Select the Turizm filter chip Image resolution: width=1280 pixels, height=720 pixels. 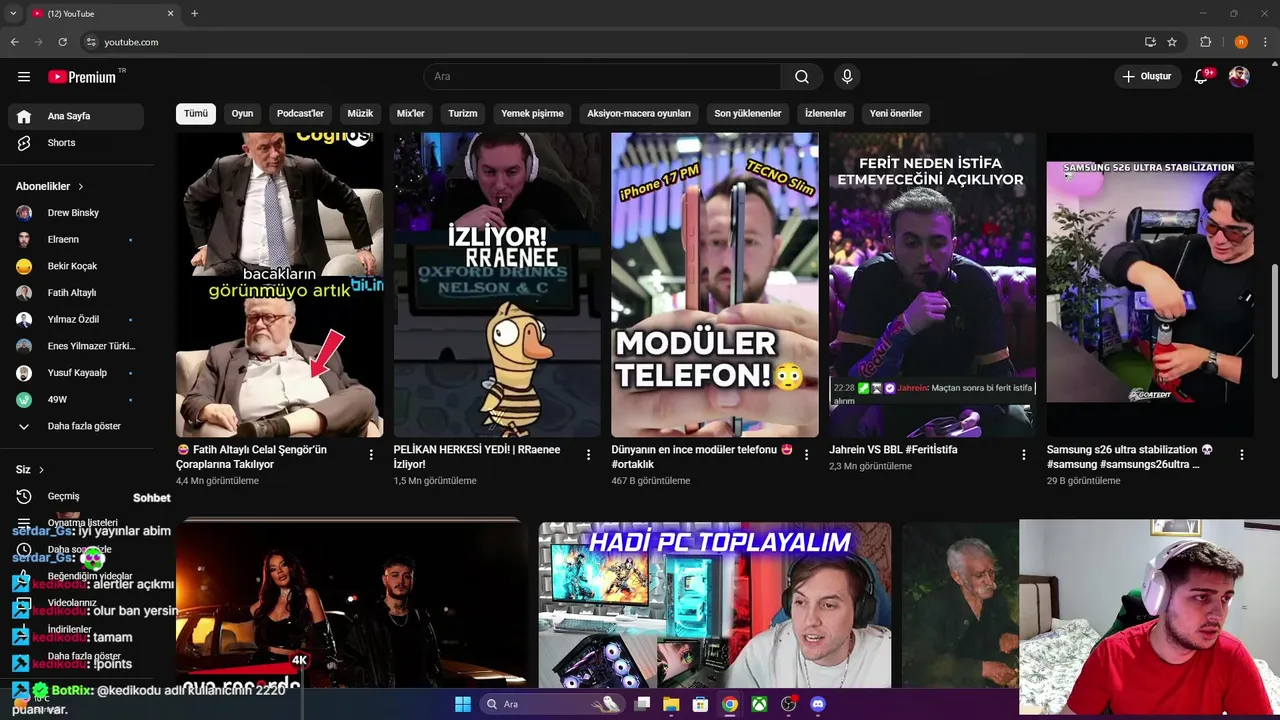point(463,114)
